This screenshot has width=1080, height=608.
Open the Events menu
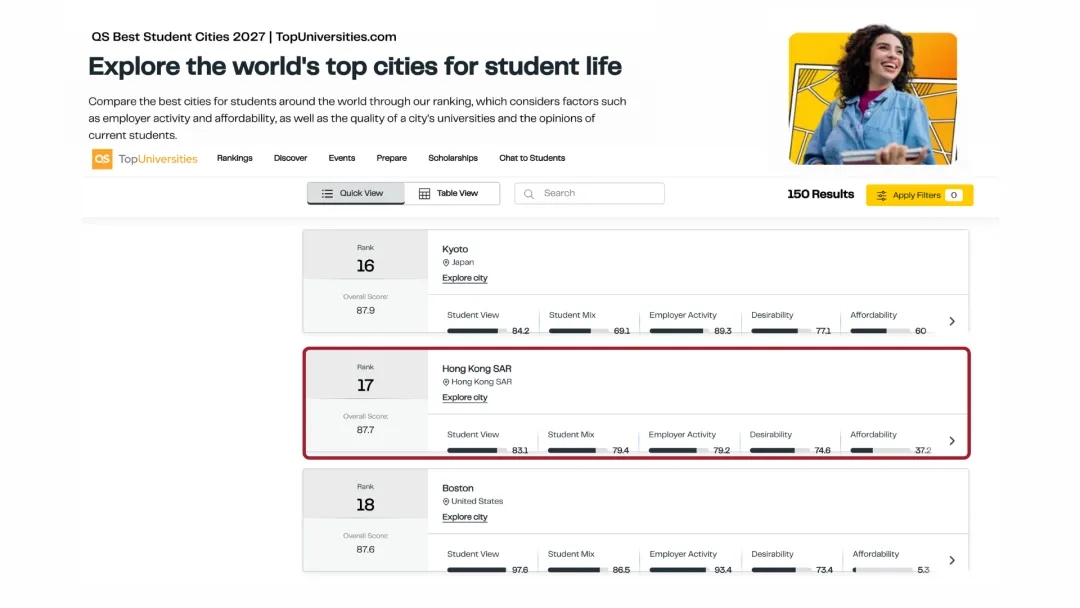(x=342, y=158)
